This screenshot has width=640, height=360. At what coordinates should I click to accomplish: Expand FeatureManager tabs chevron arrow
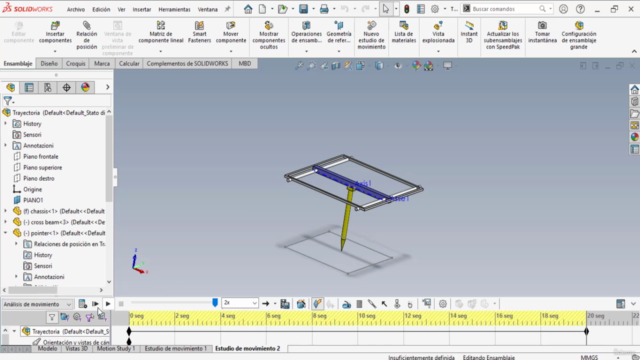point(107,87)
